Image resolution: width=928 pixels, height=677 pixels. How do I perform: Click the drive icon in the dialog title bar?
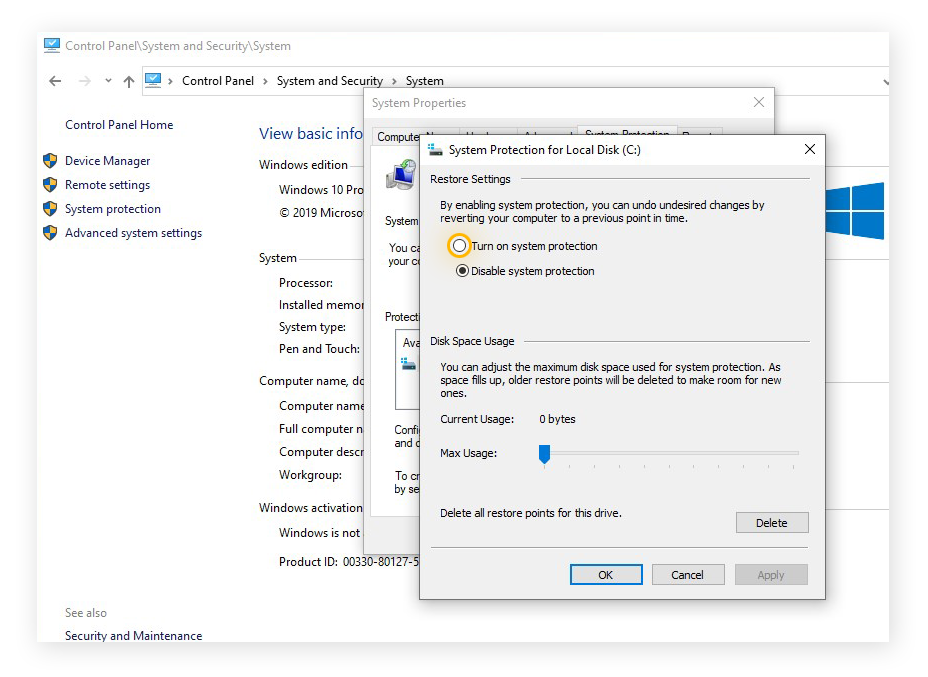[x=434, y=149]
